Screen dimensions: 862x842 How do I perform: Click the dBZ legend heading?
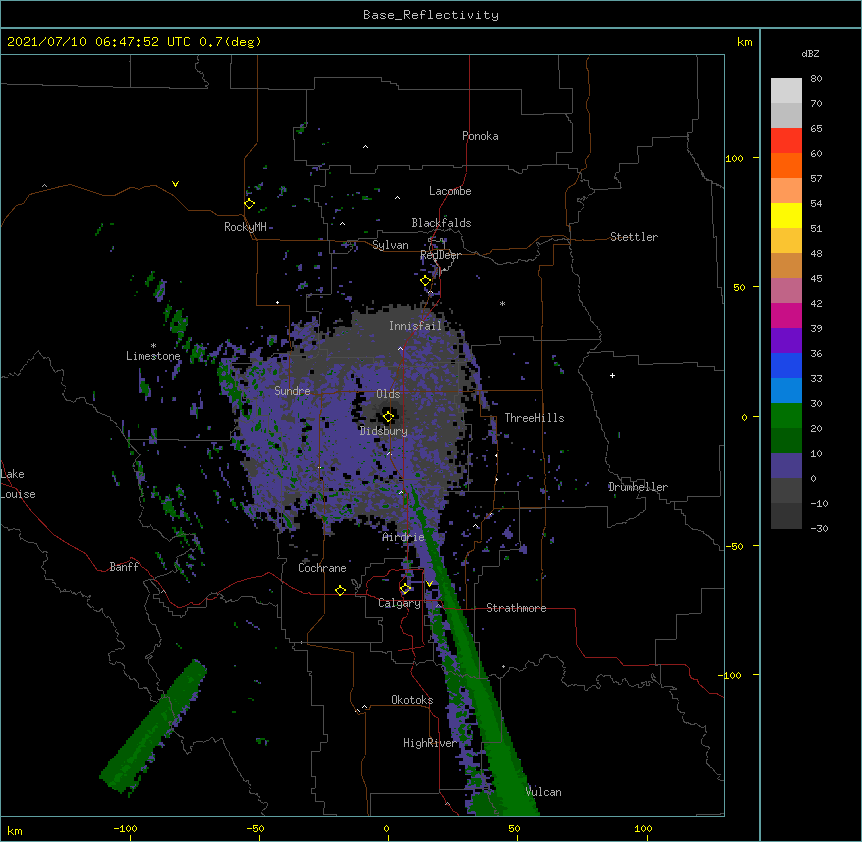(810, 53)
